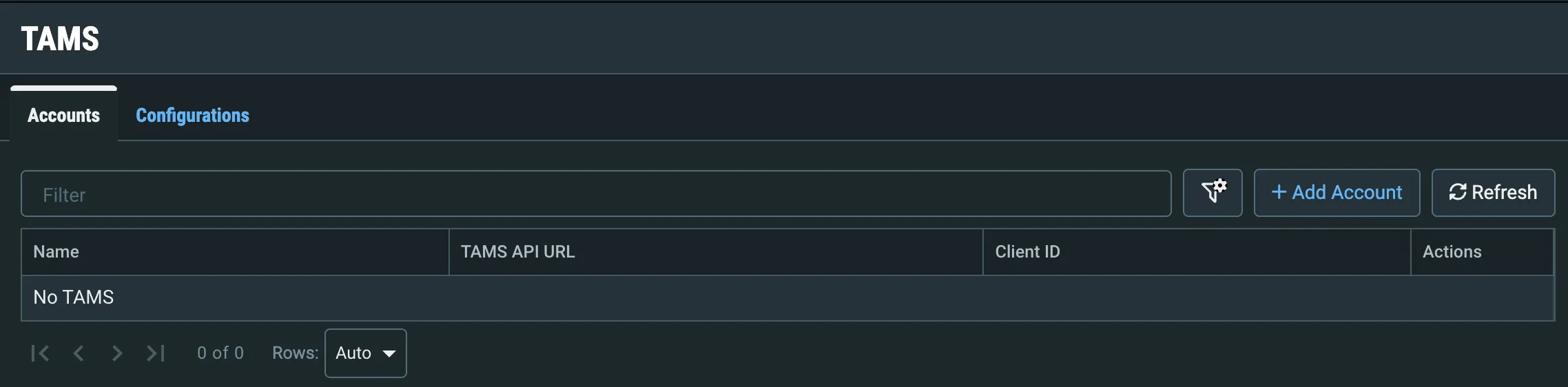Click the circular arrows Refresh icon

[1458, 192]
